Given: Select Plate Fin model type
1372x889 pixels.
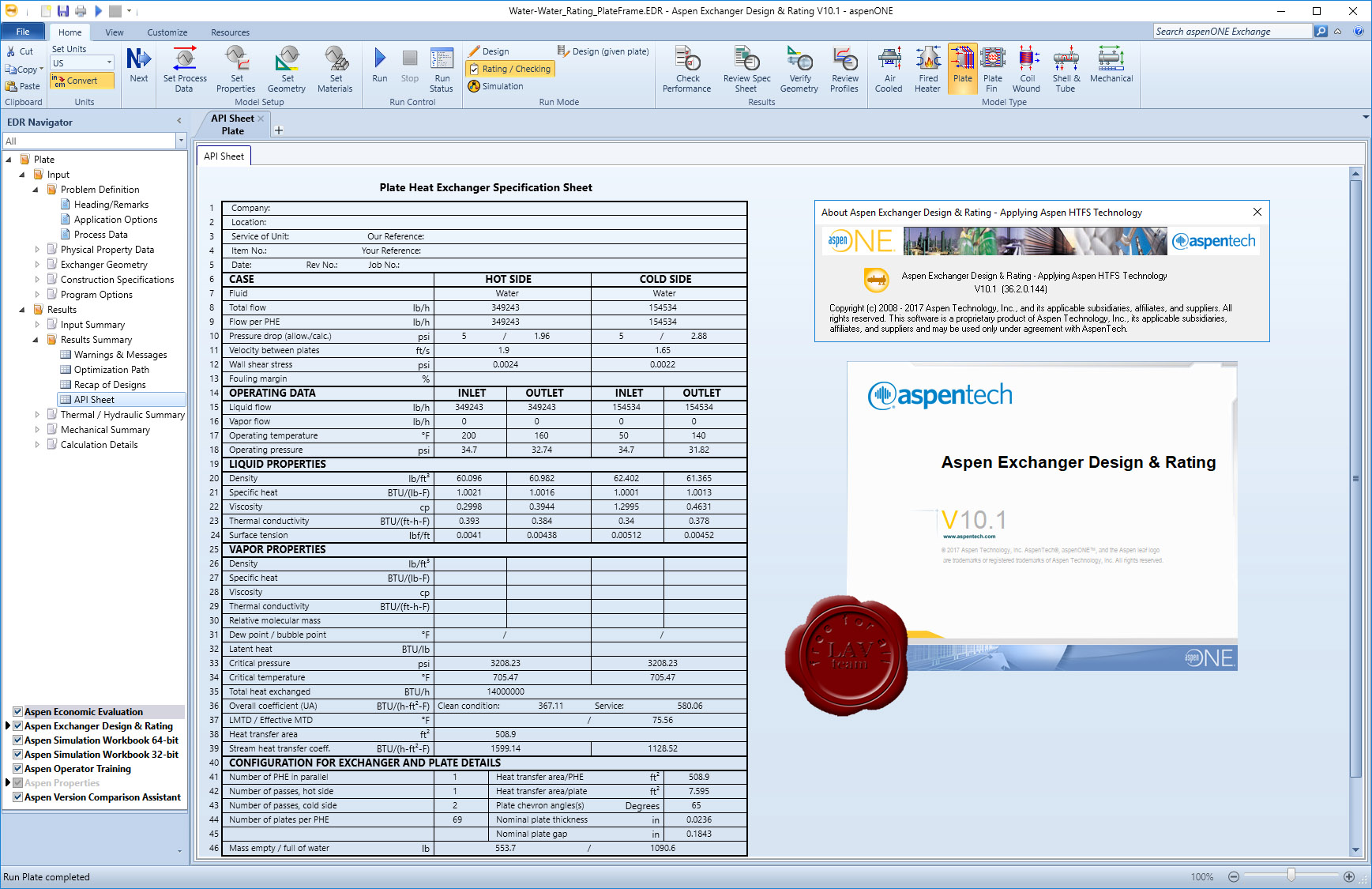Looking at the screenshot, I should pyautogui.click(x=993, y=70).
